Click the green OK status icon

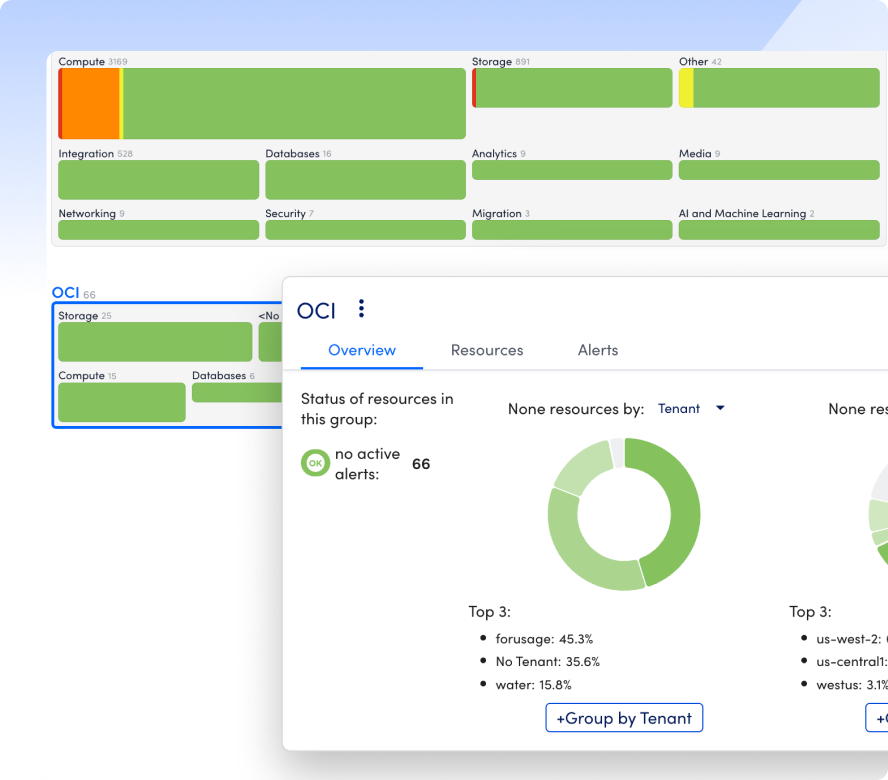(315, 463)
